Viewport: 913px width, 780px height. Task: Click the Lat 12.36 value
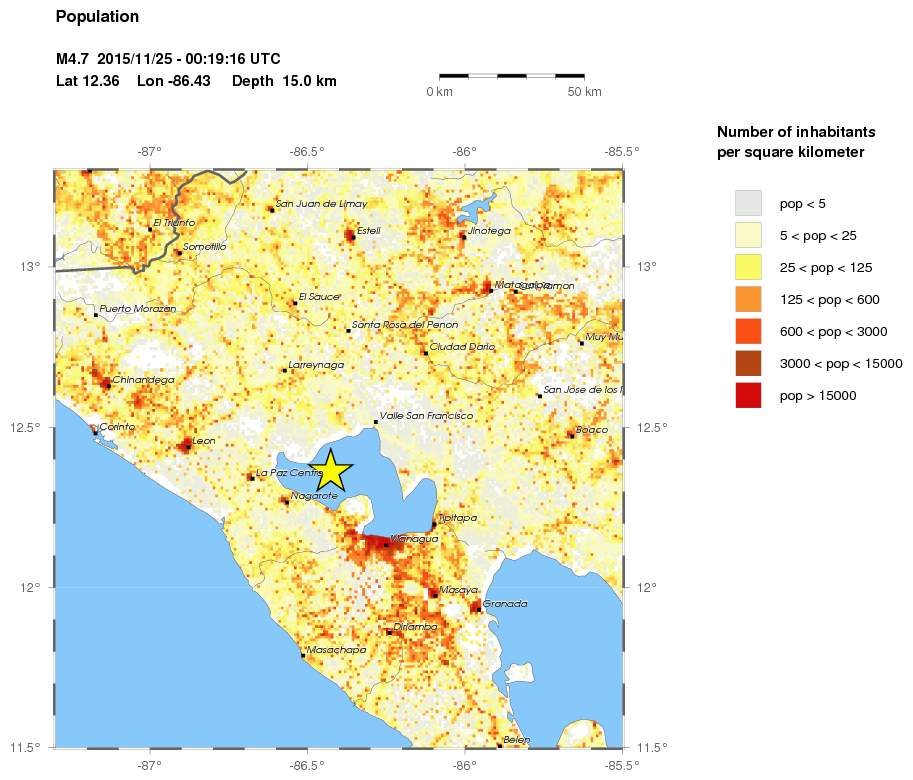87,81
